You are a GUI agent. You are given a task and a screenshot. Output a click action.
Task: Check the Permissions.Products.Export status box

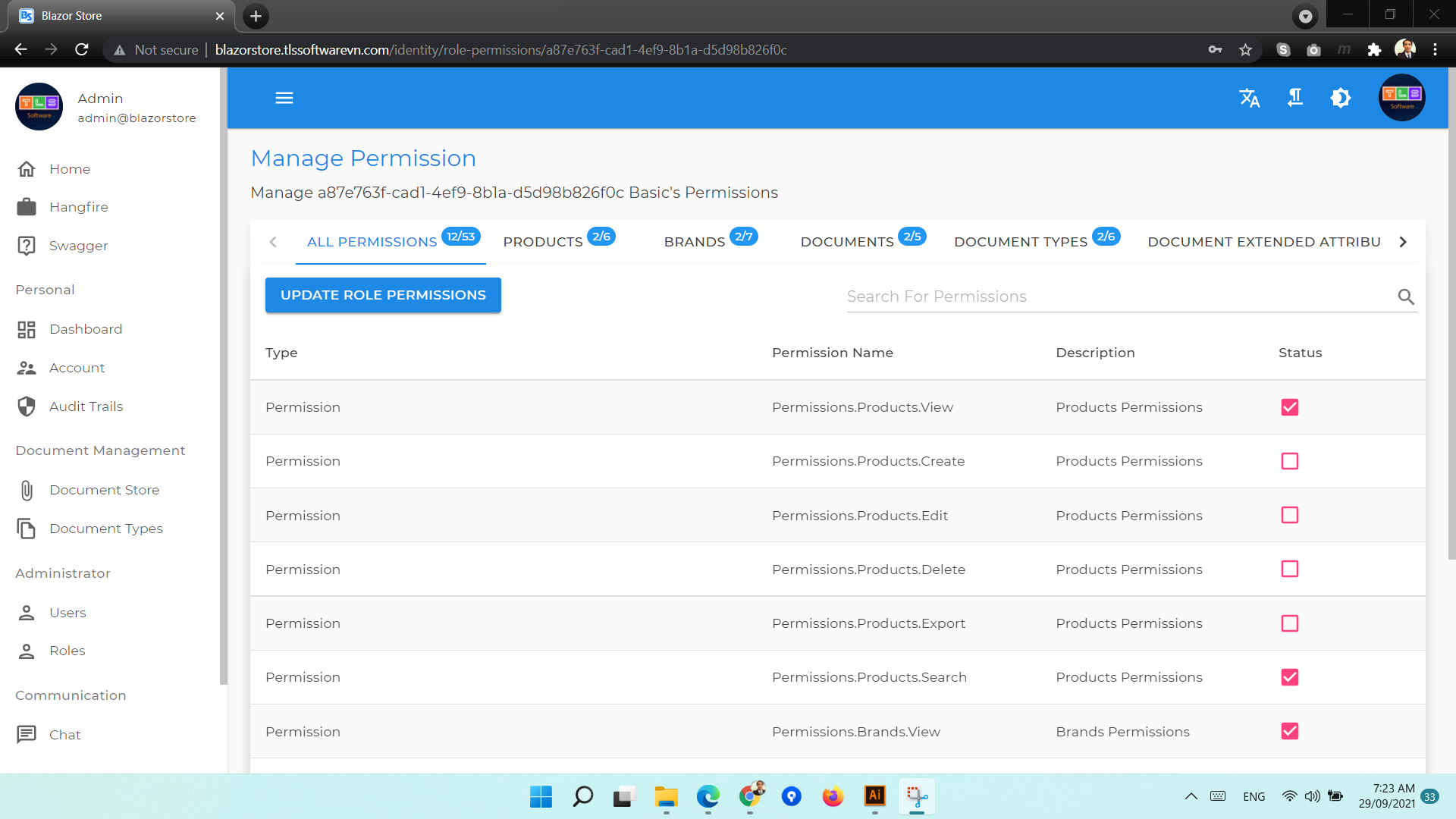click(1289, 623)
